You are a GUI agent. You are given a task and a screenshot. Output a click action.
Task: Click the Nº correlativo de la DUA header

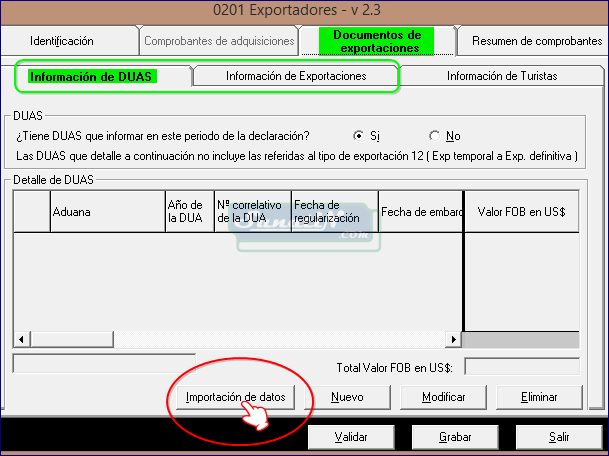(x=253, y=212)
